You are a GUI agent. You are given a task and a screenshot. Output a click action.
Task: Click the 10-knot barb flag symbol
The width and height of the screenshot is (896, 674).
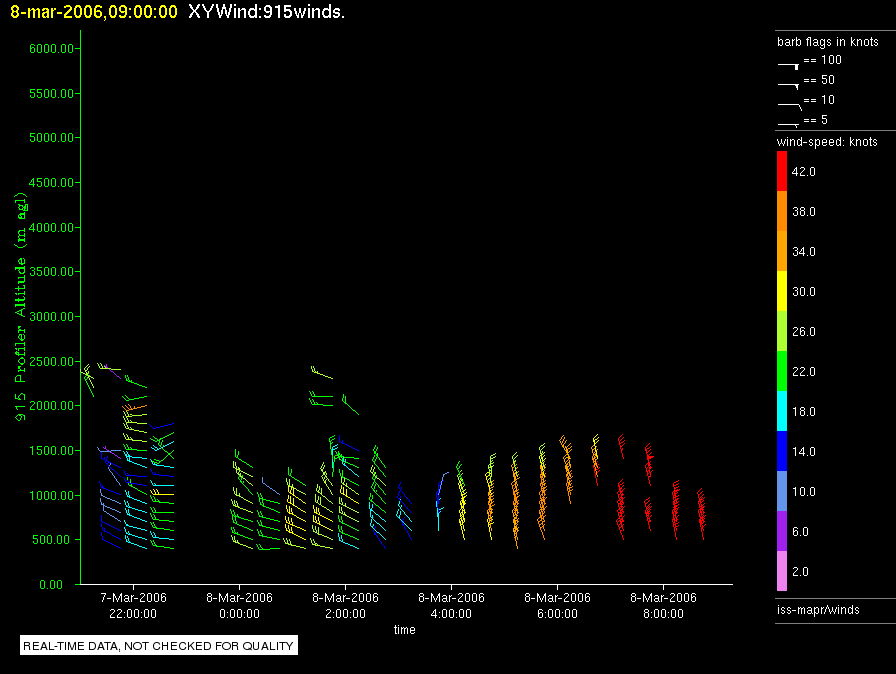tap(789, 103)
